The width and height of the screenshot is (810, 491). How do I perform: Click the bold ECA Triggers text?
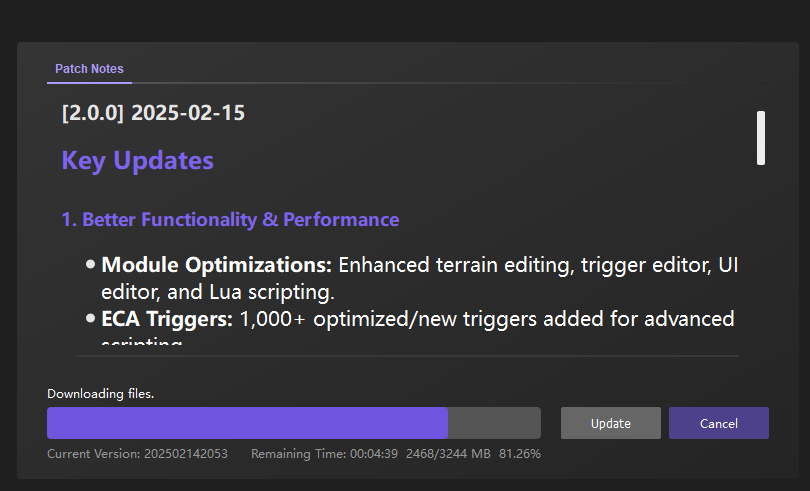click(x=167, y=319)
